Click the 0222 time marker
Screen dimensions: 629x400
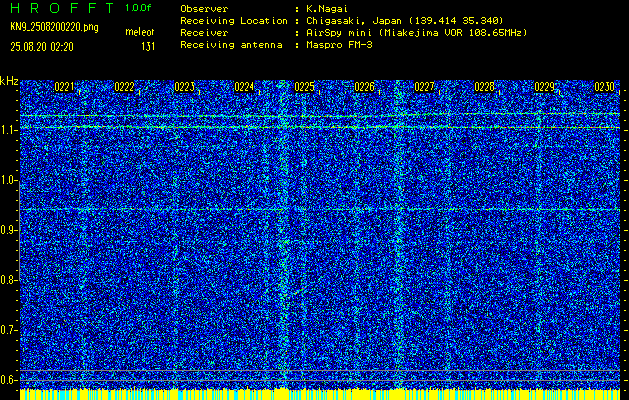[x=124, y=87]
